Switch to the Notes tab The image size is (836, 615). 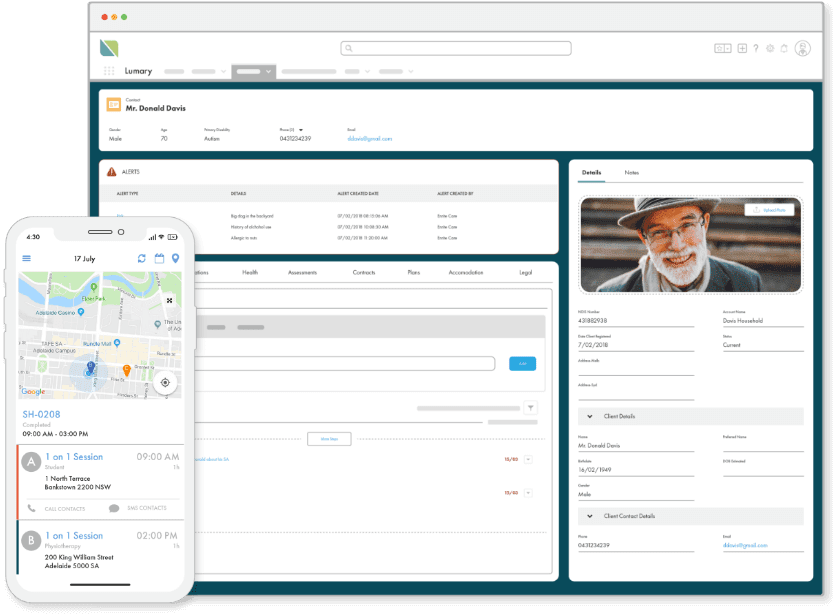631,173
